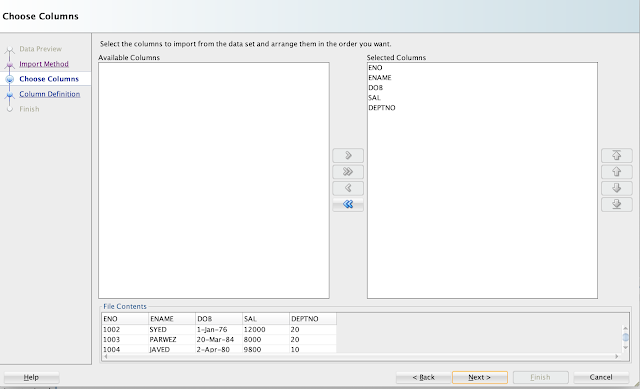
Task: Click cell 2-Apr-80 in File Contents
Action: tap(219, 349)
